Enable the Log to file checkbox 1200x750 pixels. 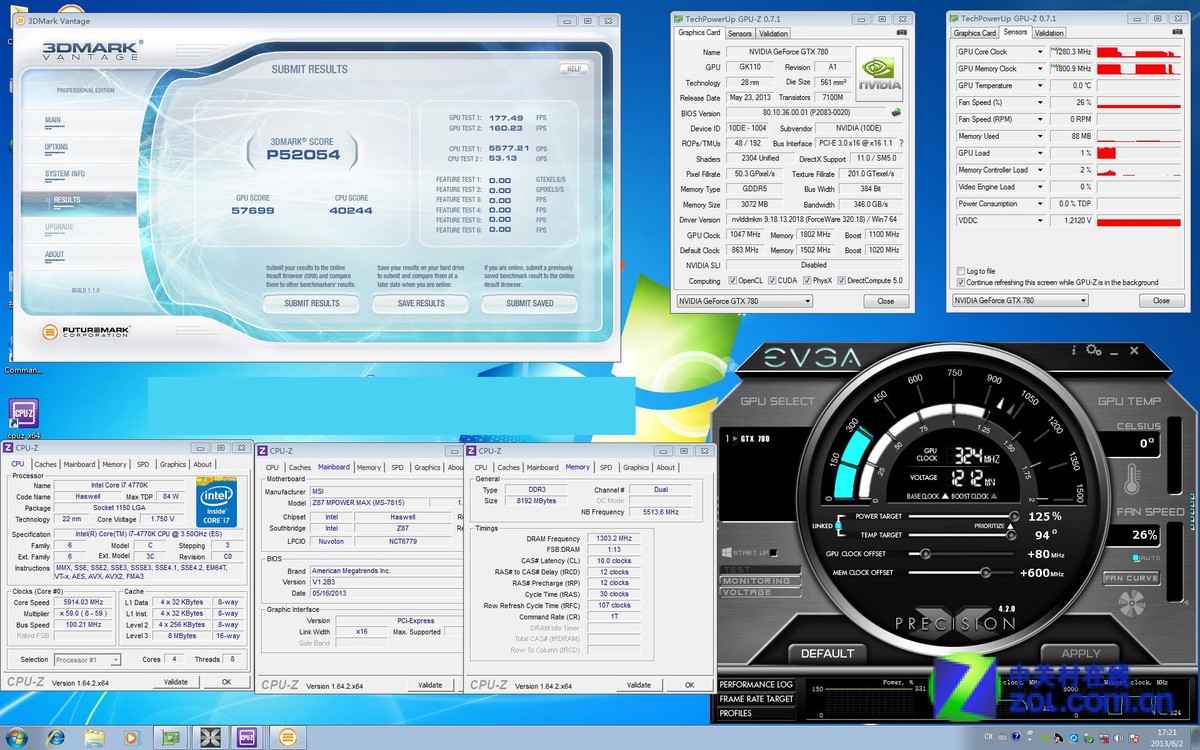(x=960, y=271)
